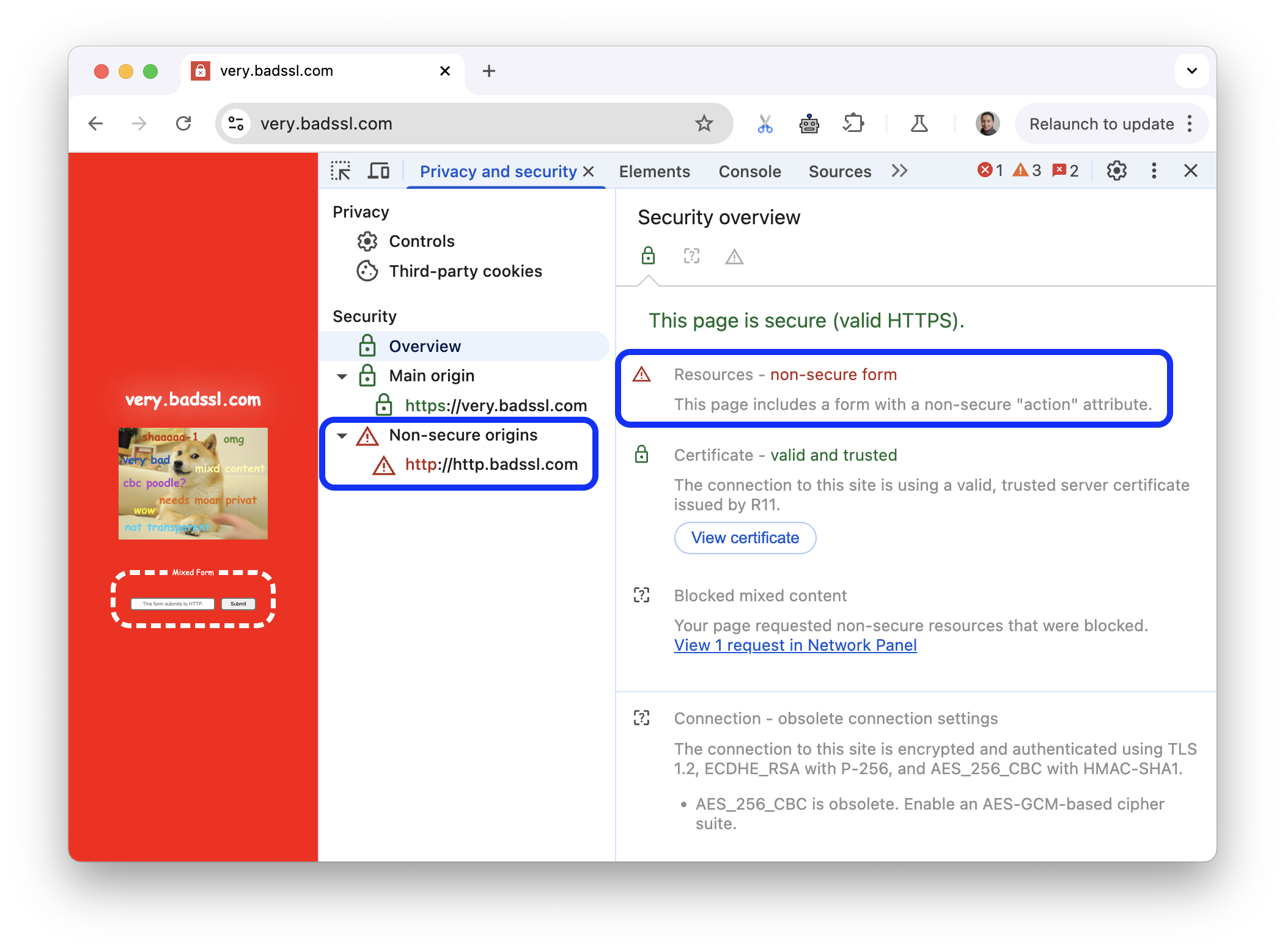
Task: Click the warning triangle icon in overview toolbar
Action: point(734,256)
